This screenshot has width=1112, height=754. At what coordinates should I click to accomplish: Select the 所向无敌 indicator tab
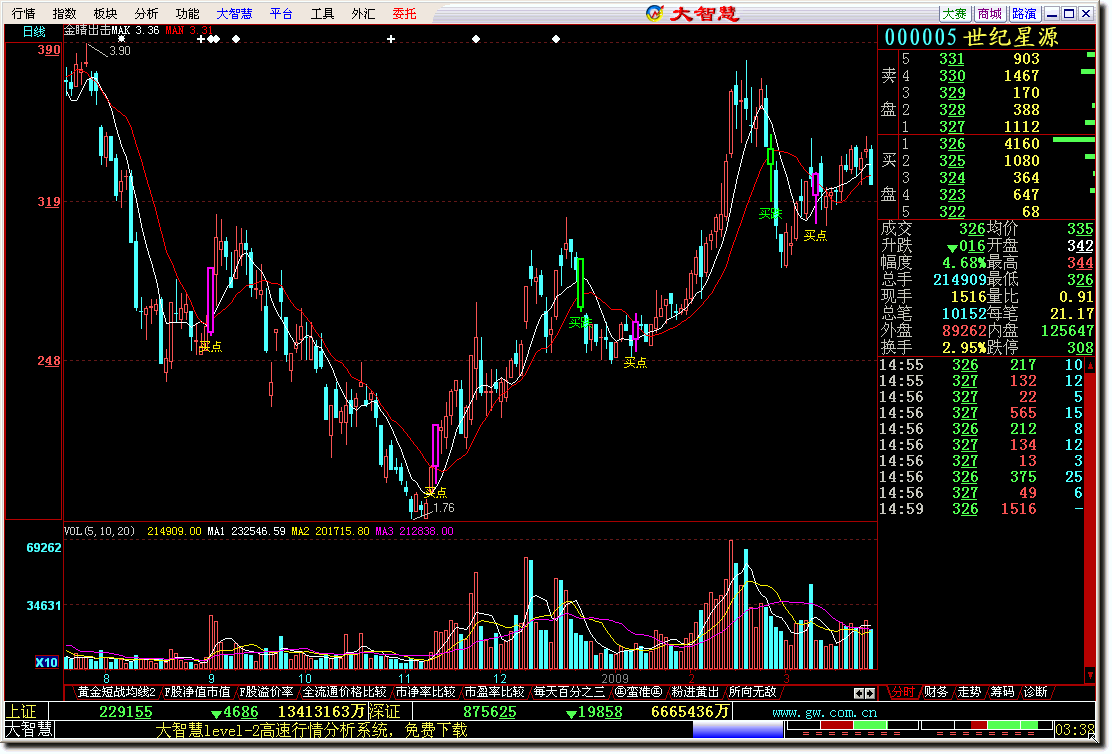tap(752, 692)
